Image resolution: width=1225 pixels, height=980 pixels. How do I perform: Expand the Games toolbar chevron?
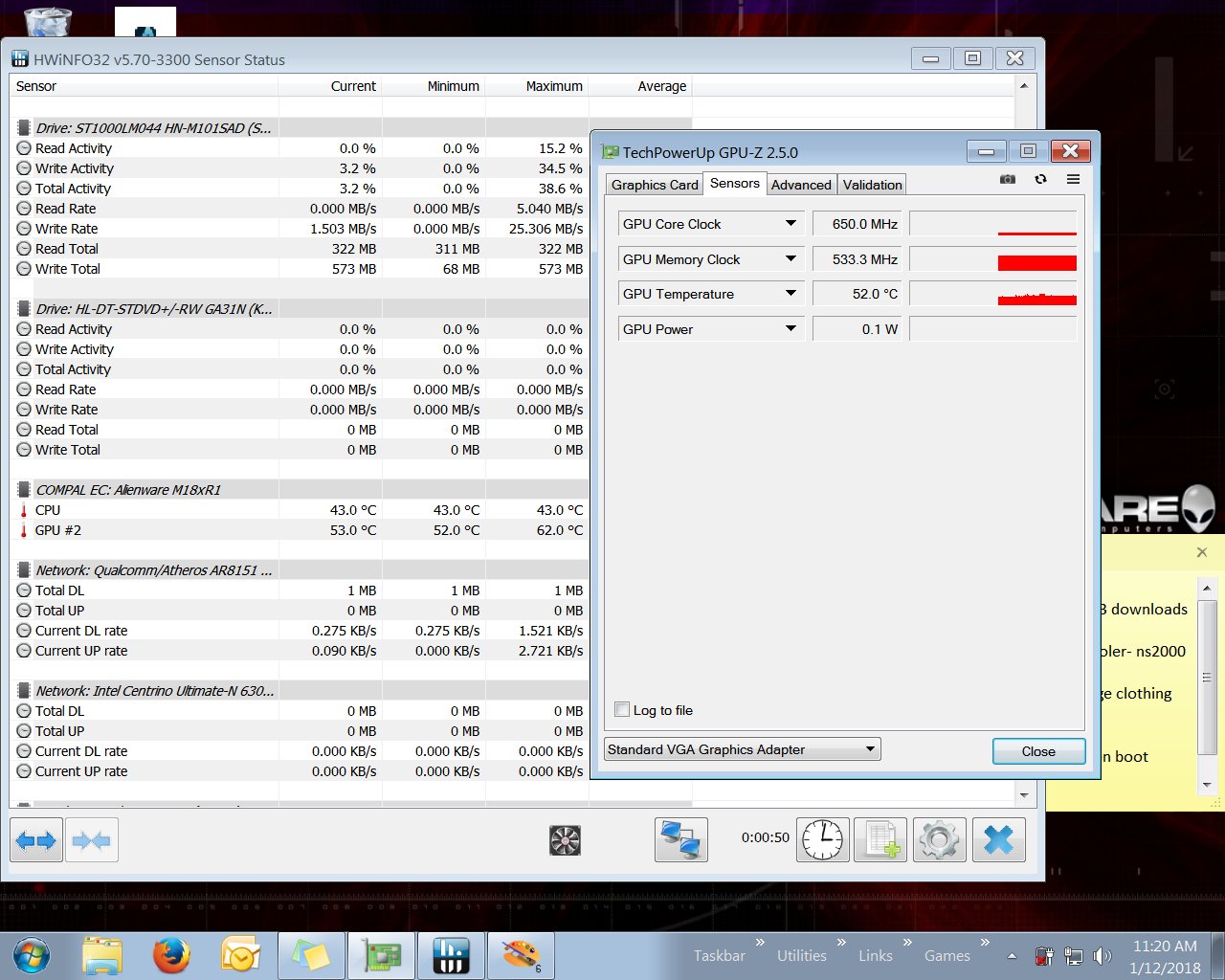pyautogui.click(x=985, y=943)
